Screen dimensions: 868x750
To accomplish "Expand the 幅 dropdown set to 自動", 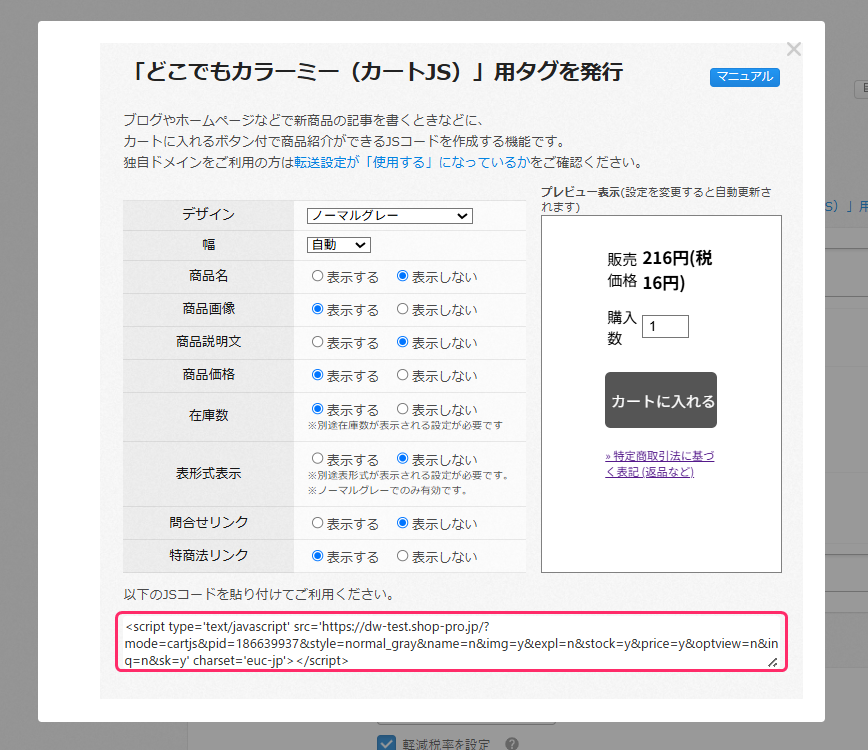I will 338,245.
